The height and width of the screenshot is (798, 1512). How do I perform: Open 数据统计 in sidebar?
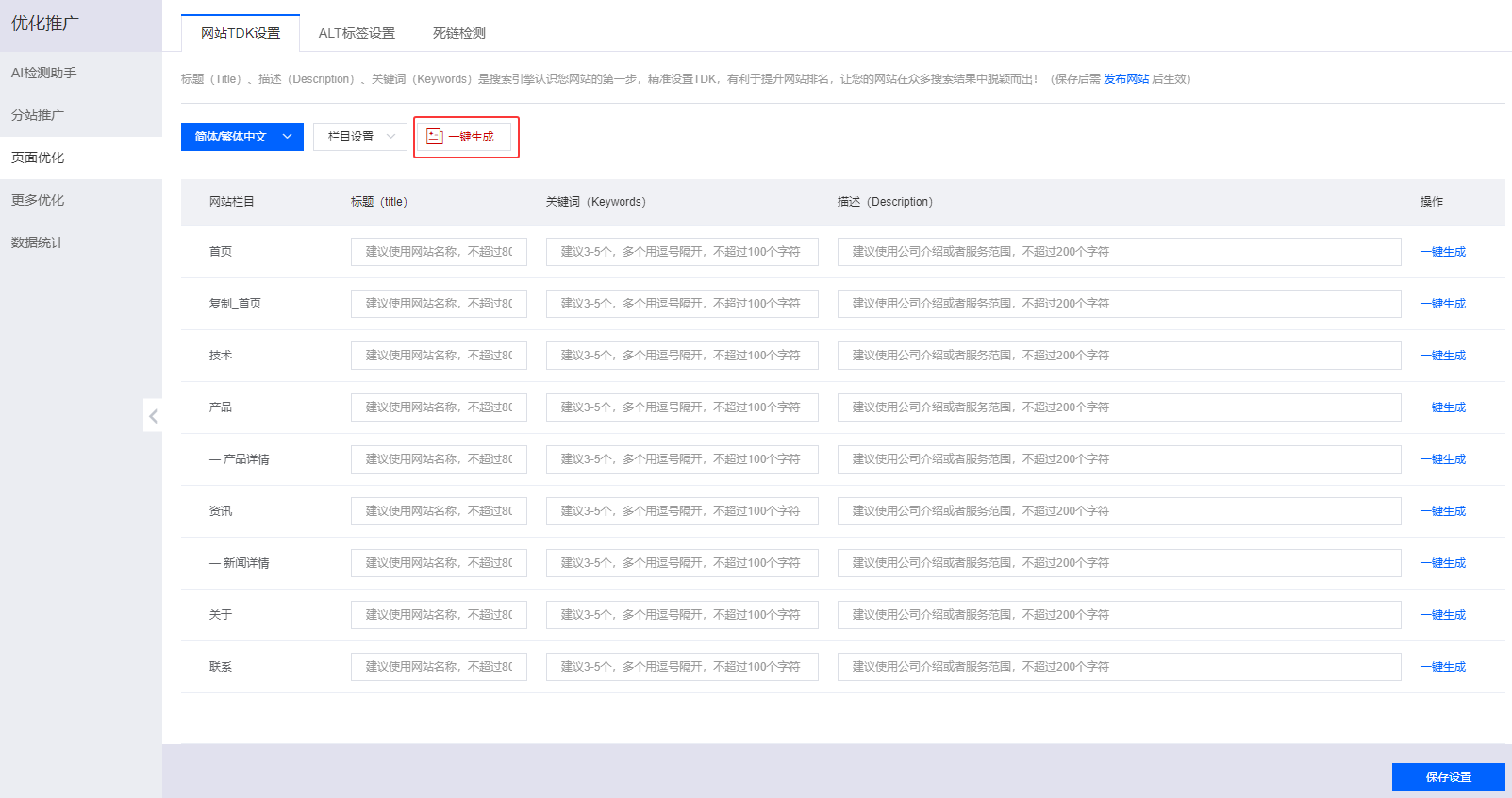click(x=81, y=242)
